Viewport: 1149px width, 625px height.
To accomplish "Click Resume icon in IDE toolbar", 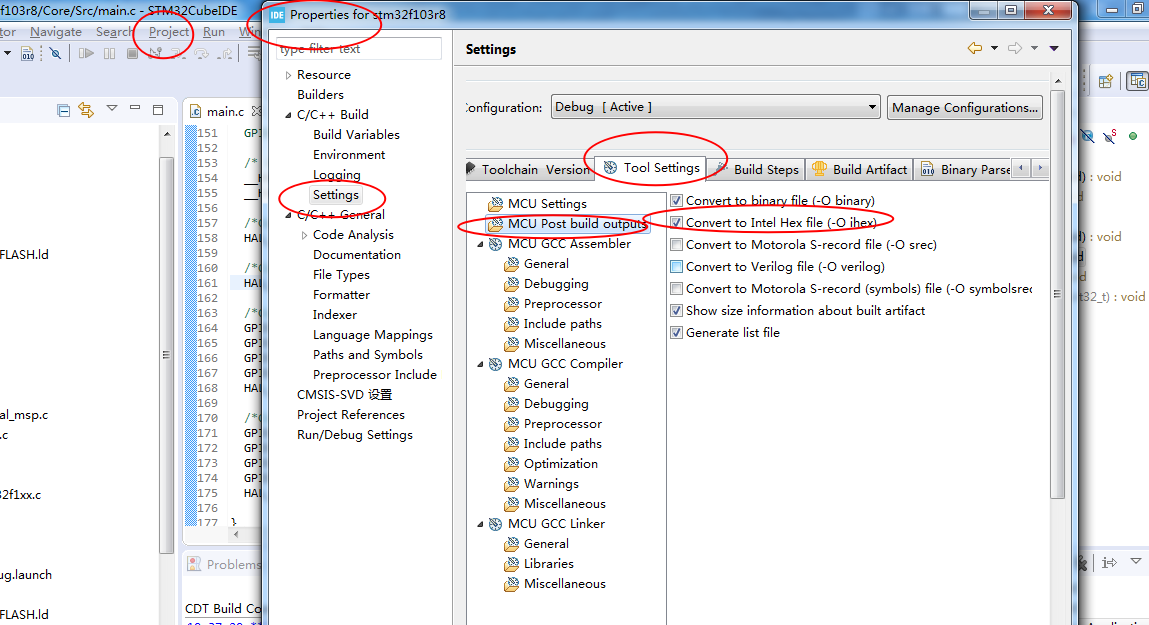I will [x=86, y=53].
